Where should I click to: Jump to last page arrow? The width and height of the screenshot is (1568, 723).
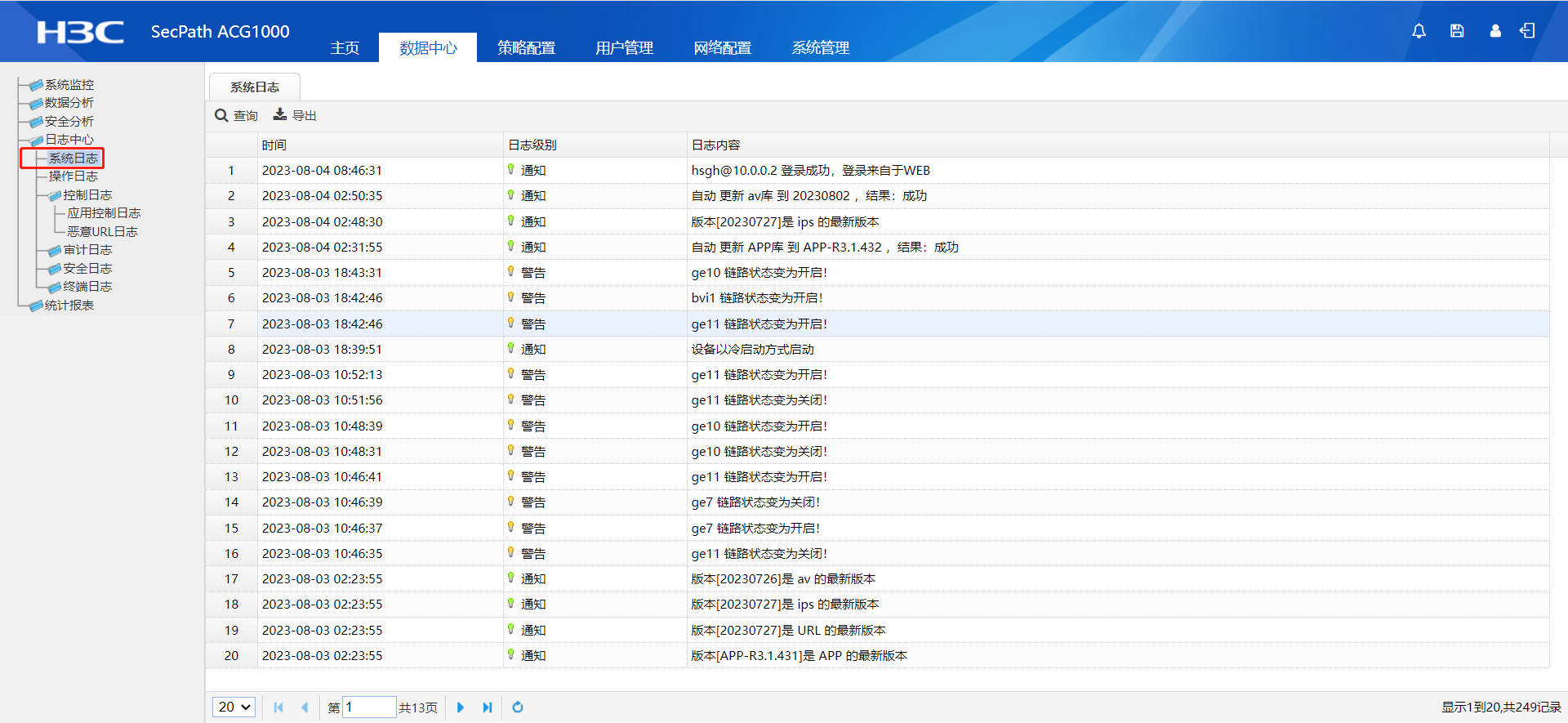click(488, 707)
